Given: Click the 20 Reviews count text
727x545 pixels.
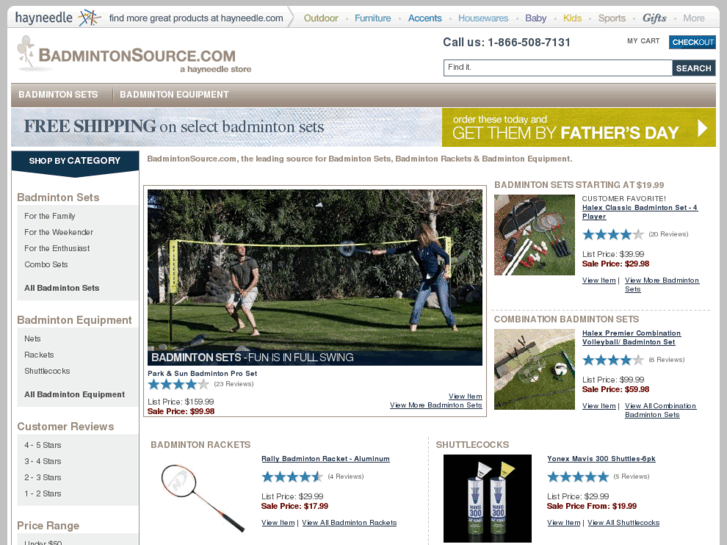Looking at the screenshot, I should 668,234.
